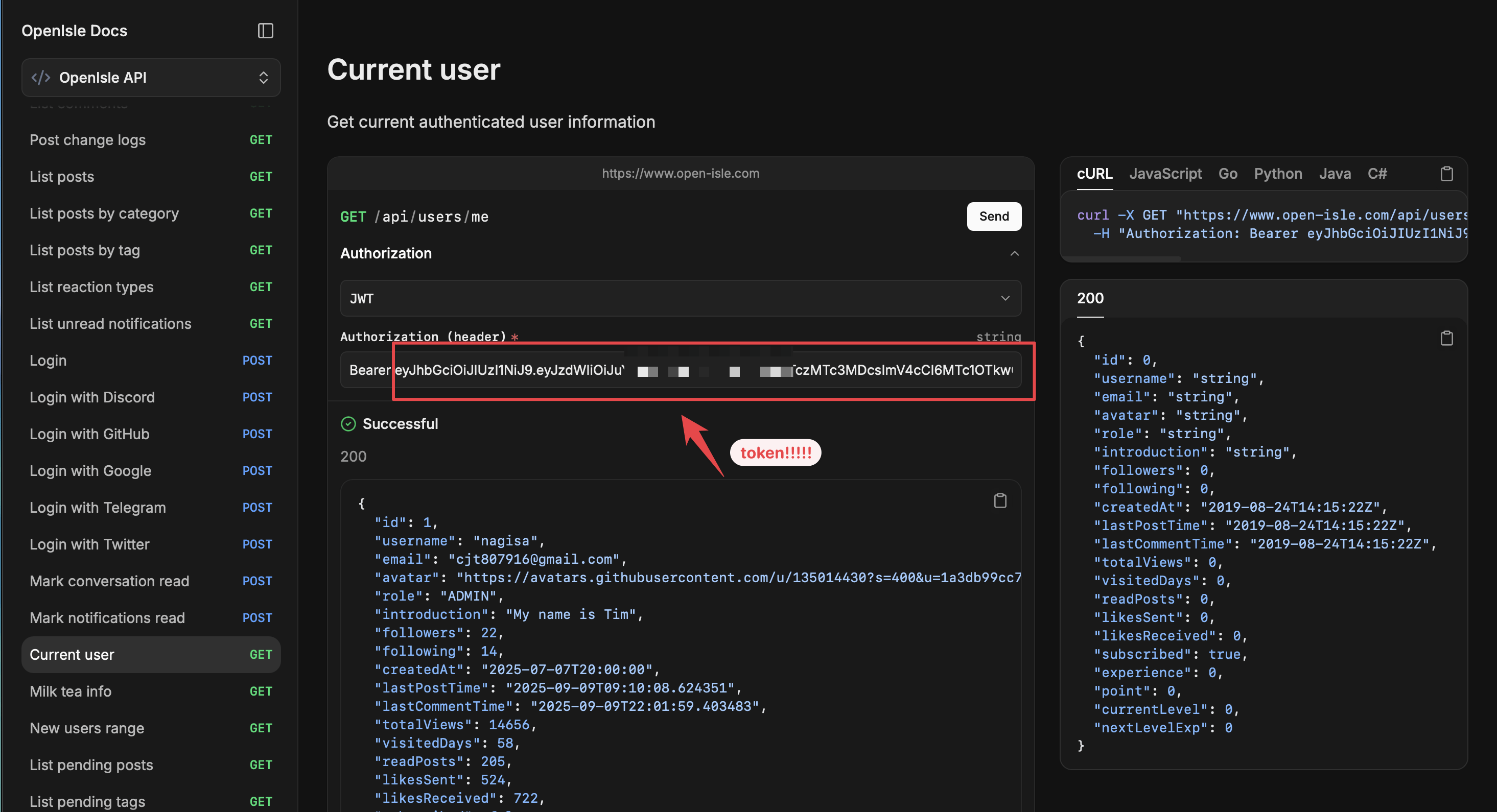Copy the 200 response schema JSON
This screenshot has height=812, width=1497.
[1446, 338]
